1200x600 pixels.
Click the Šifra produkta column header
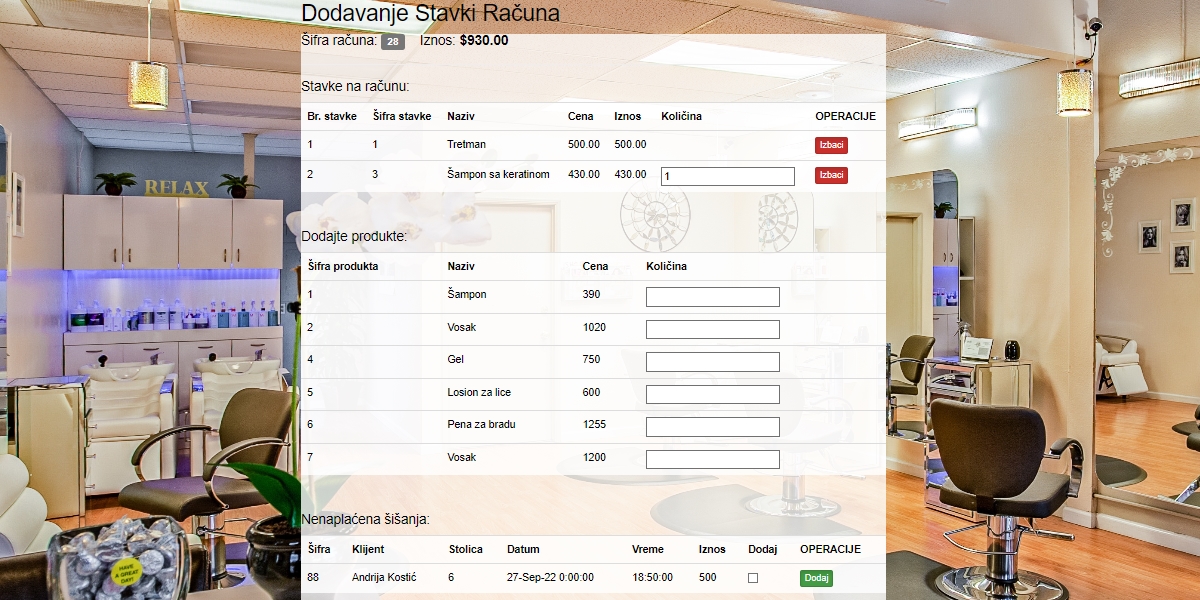click(342, 266)
